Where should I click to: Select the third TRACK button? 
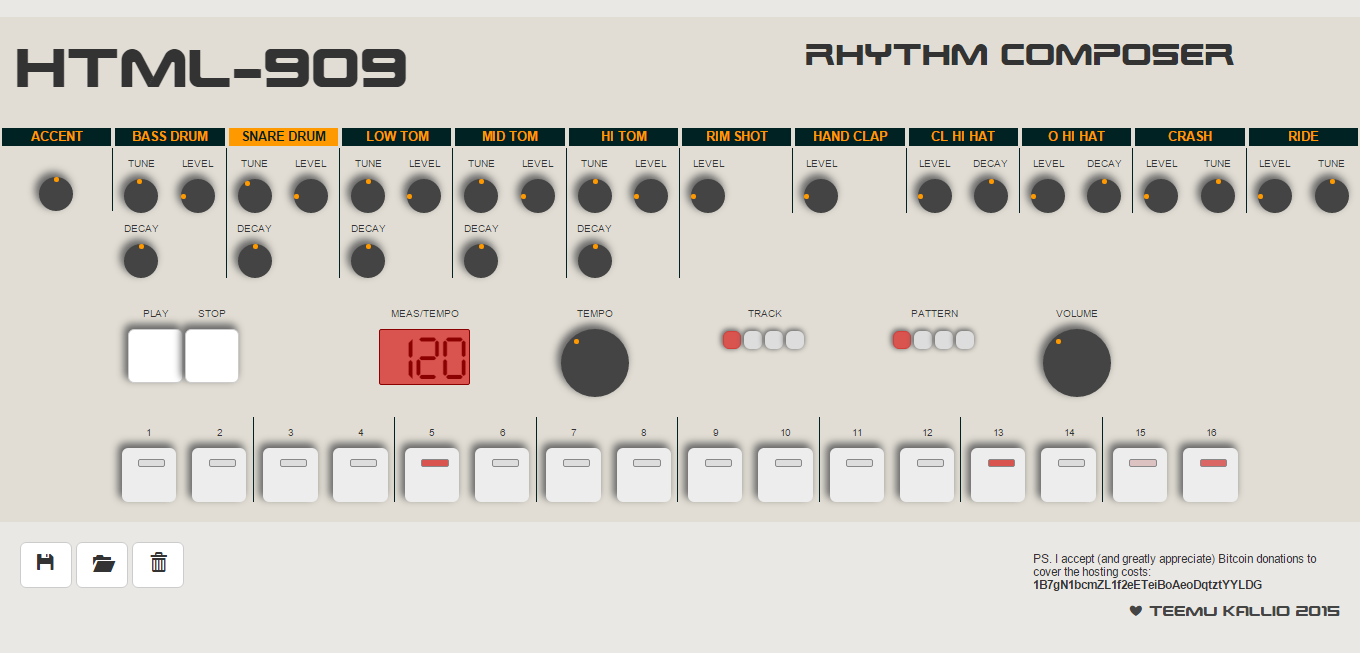pyautogui.click(x=774, y=340)
